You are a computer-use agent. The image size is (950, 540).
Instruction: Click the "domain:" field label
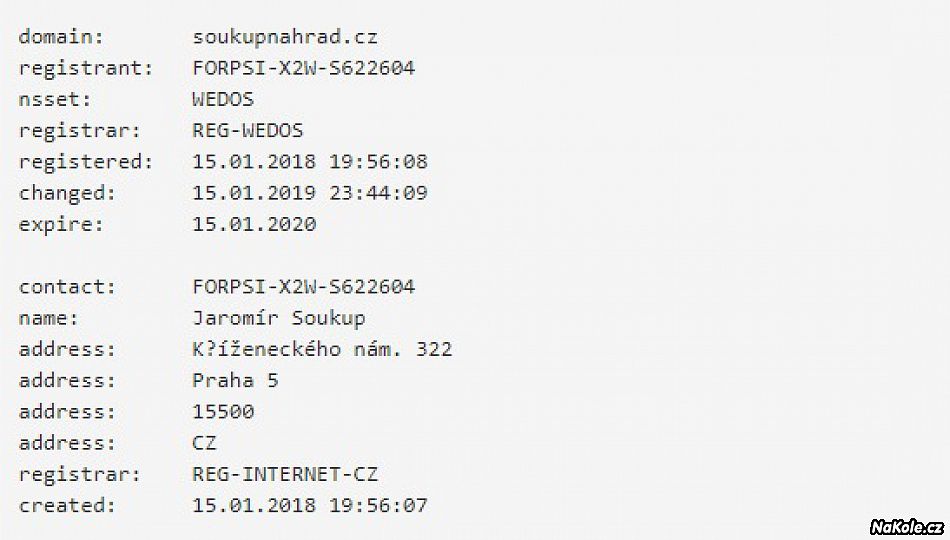[x=61, y=37]
